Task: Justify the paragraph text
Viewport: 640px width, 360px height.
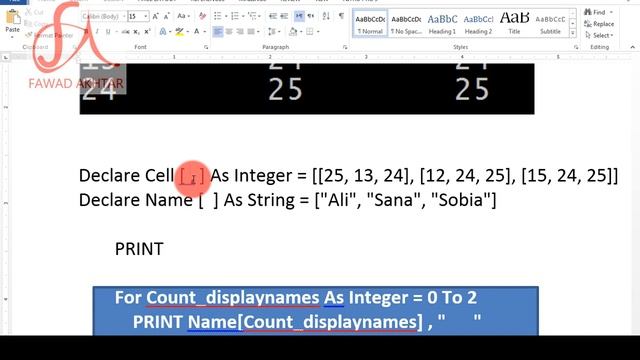Action: [x=251, y=31]
